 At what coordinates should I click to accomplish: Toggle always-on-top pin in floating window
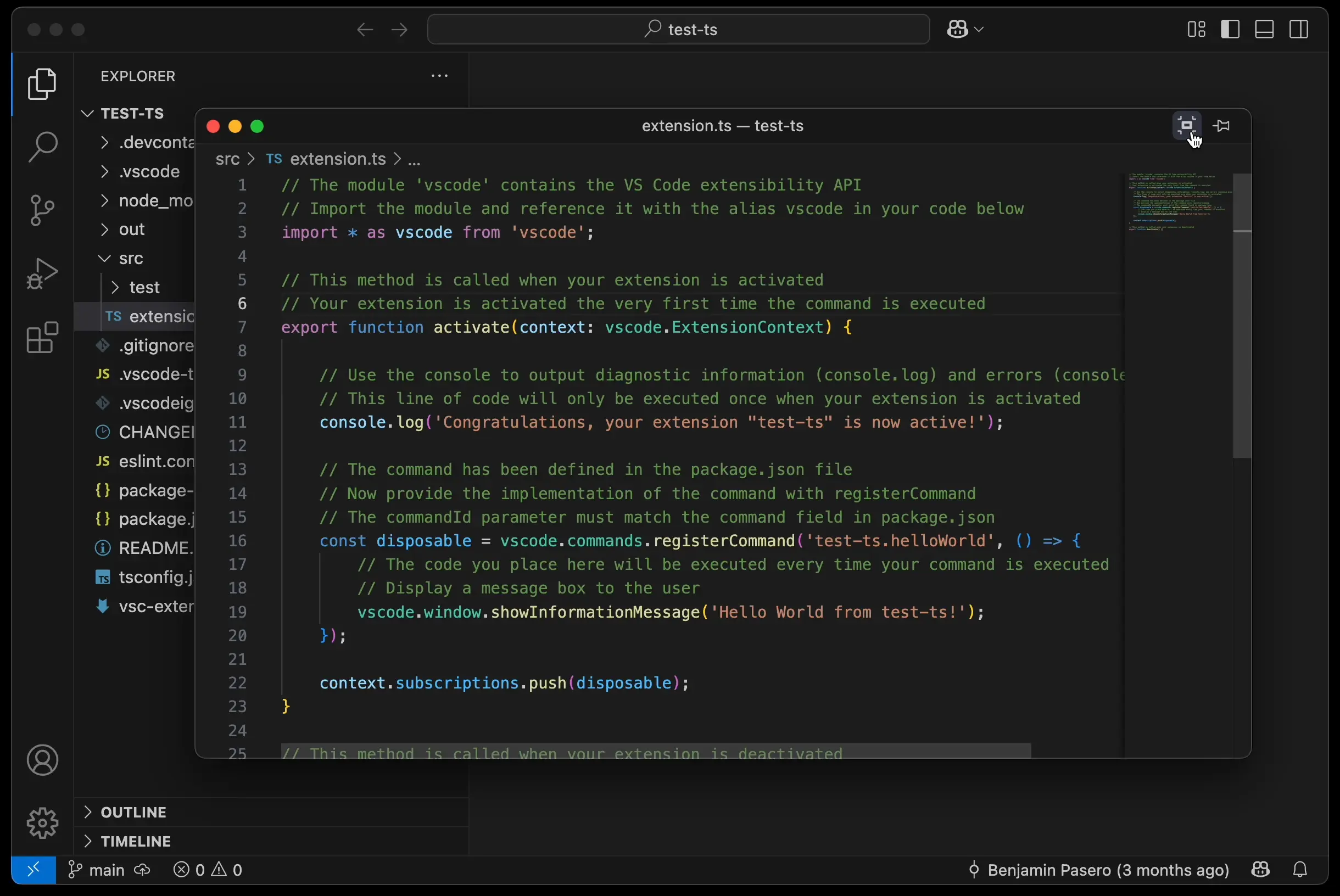tap(1222, 125)
